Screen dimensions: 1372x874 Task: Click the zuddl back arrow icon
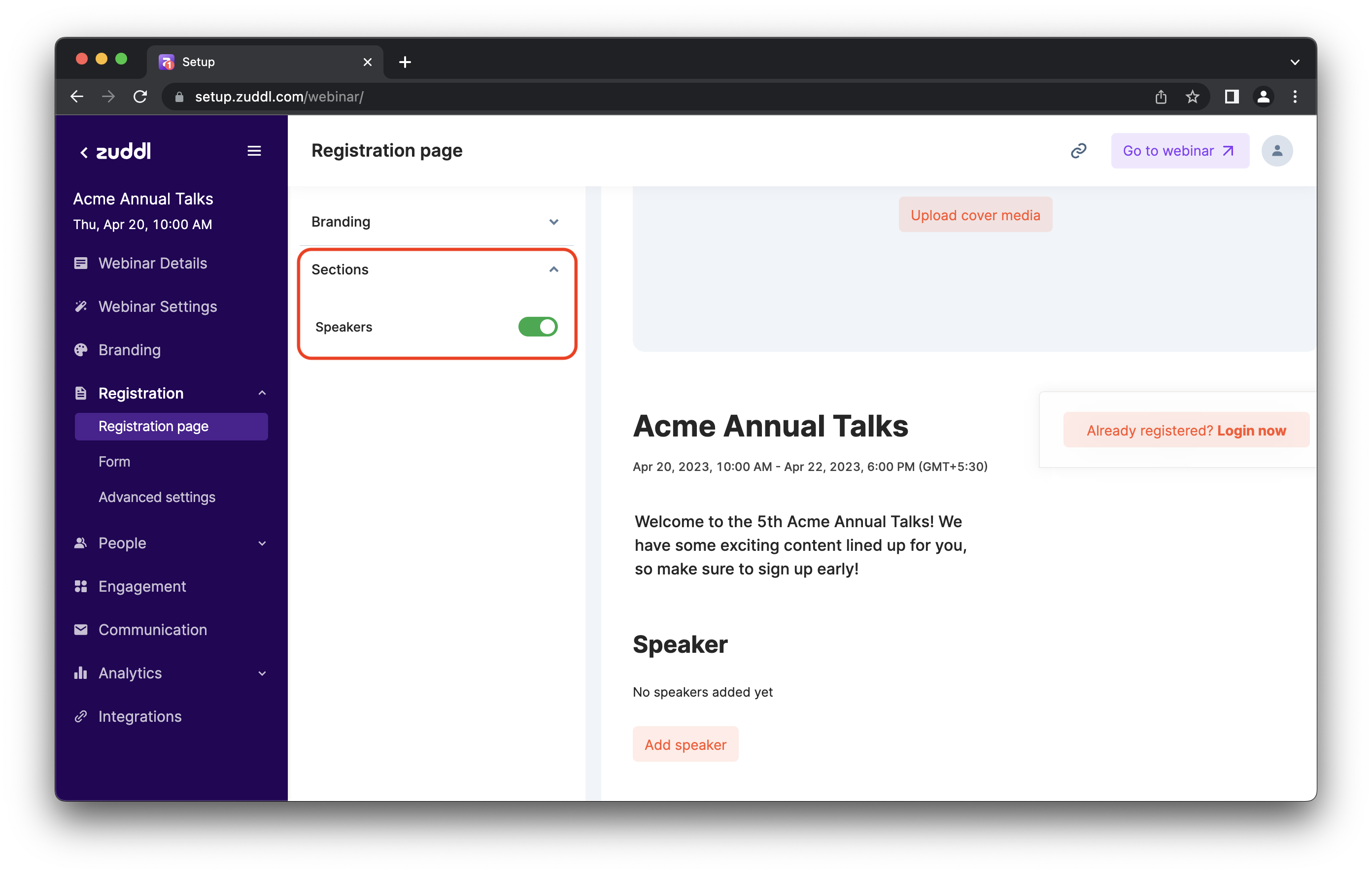click(84, 152)
